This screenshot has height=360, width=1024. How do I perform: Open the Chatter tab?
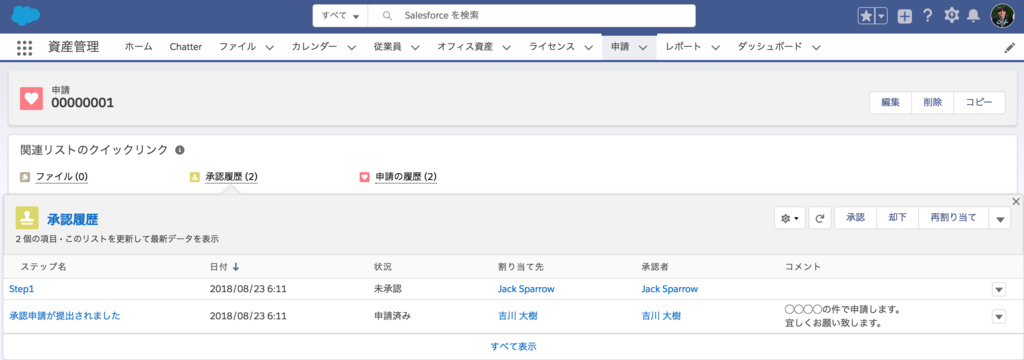pos(185,47)
